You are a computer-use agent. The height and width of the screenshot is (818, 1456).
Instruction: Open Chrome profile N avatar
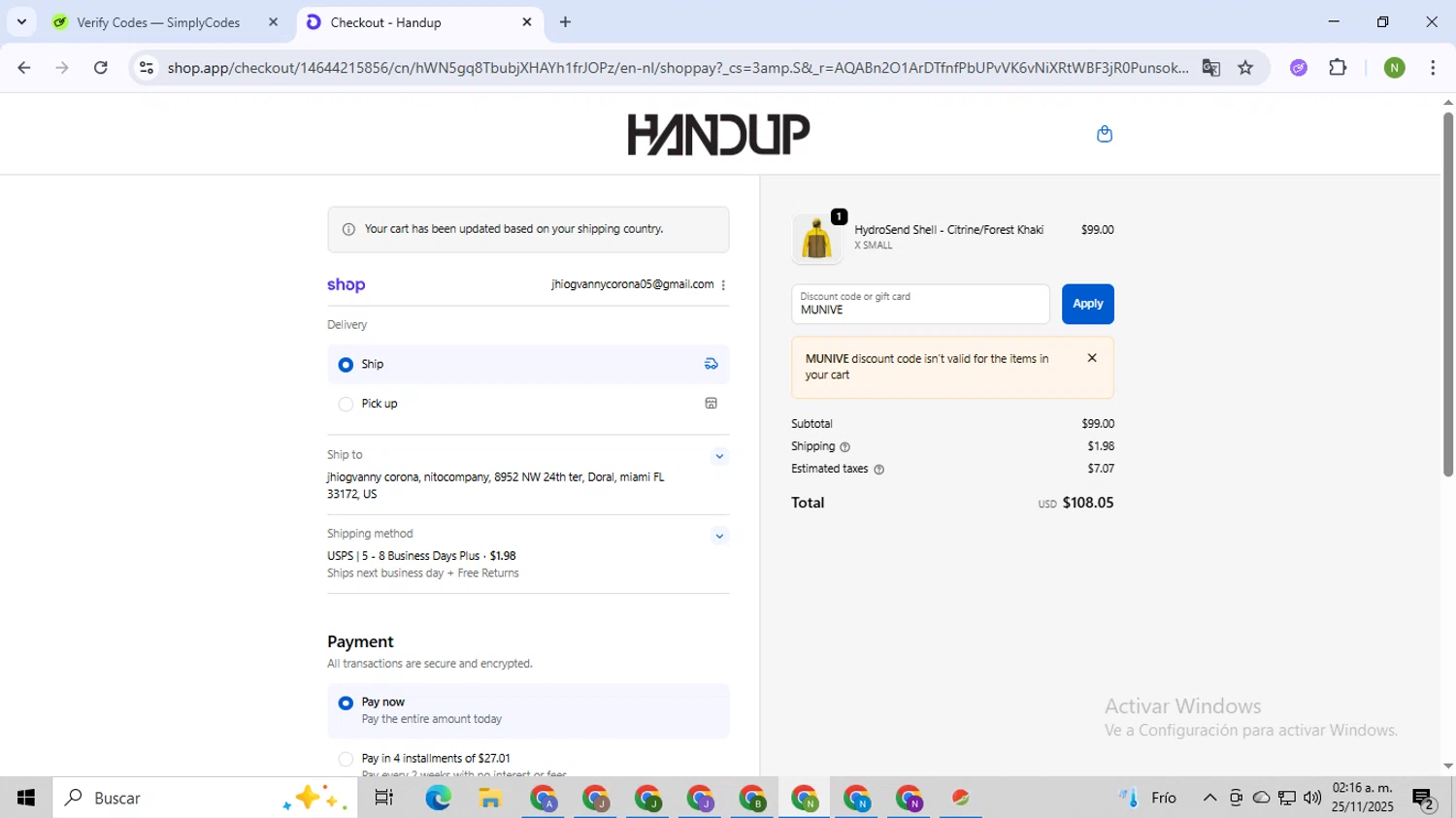[1394, 68]
